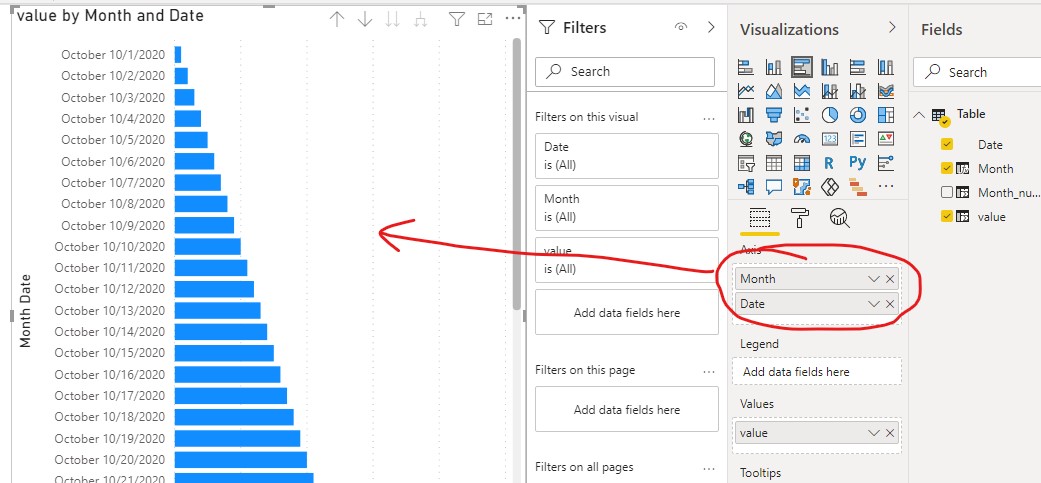Image resolution: width=1041 pixels, height=483 pixels.
Task: Turn on Drill down single arrow
Action: pyautogui.click(x=364, y=19)
